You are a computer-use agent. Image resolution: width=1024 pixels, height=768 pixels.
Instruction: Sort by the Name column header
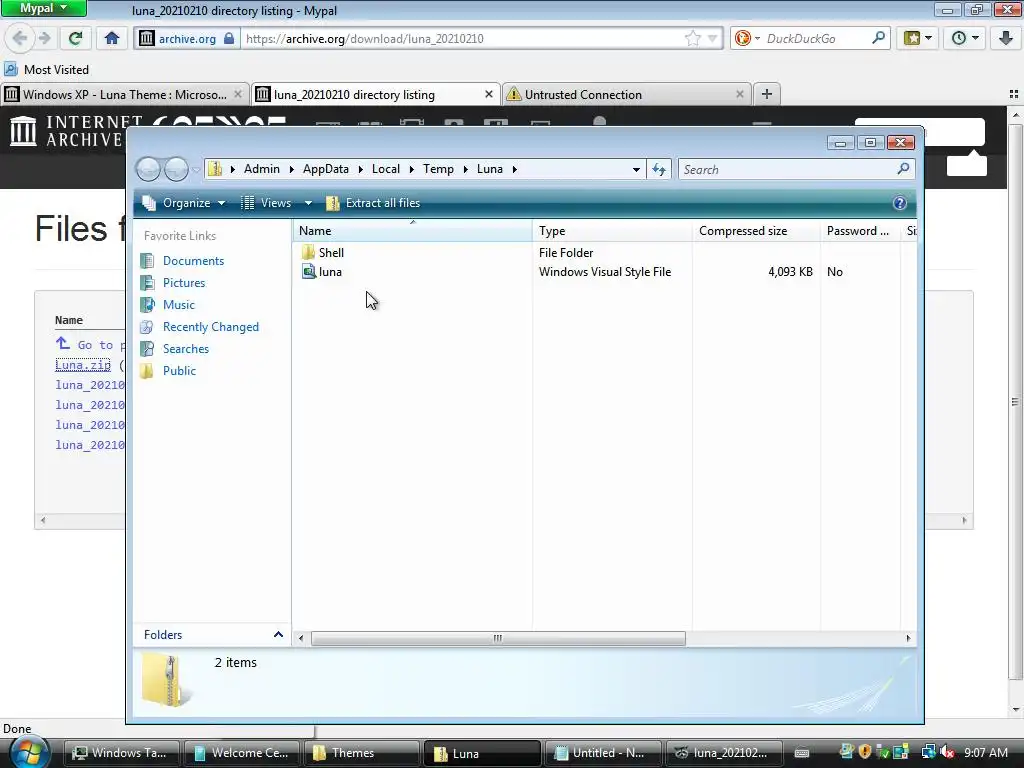pyautogui.click(x=413, y=231)
